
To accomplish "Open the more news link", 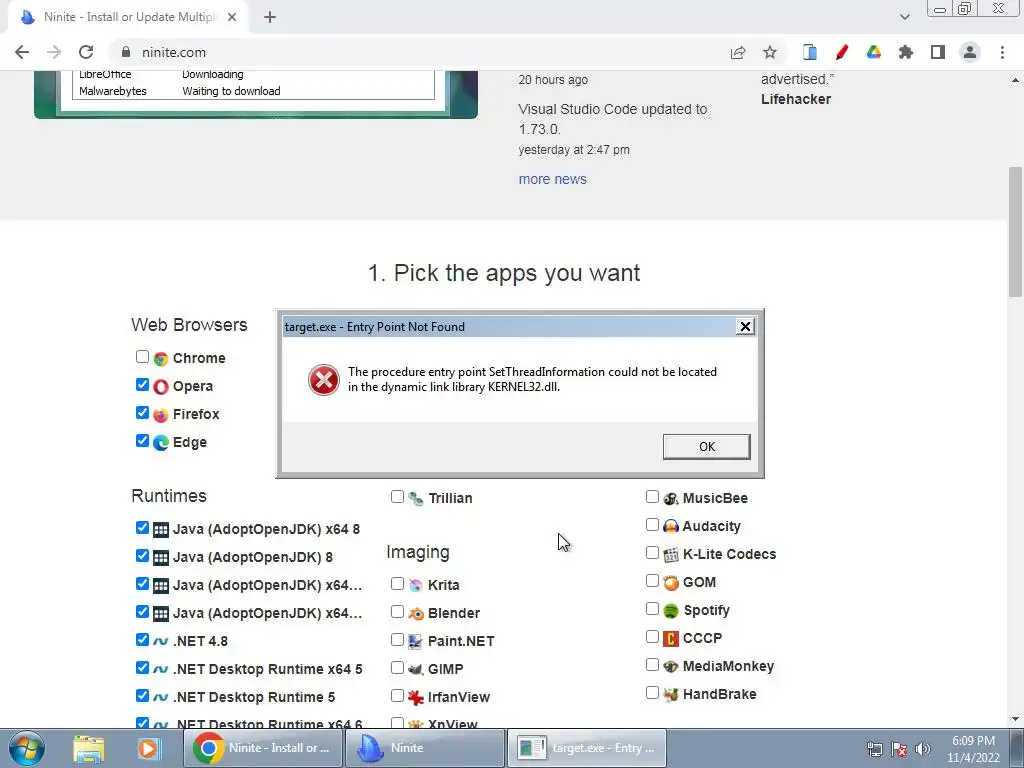I will pos(552,179).
